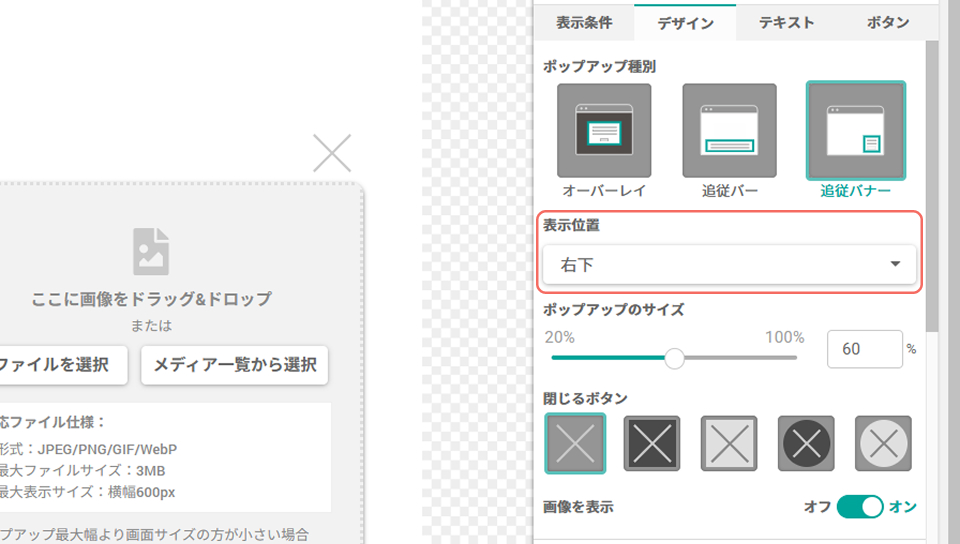Viewport: 960px width, 544px height.
Task: Click the 閉じるボタン section heading
Action: (585, 398)
